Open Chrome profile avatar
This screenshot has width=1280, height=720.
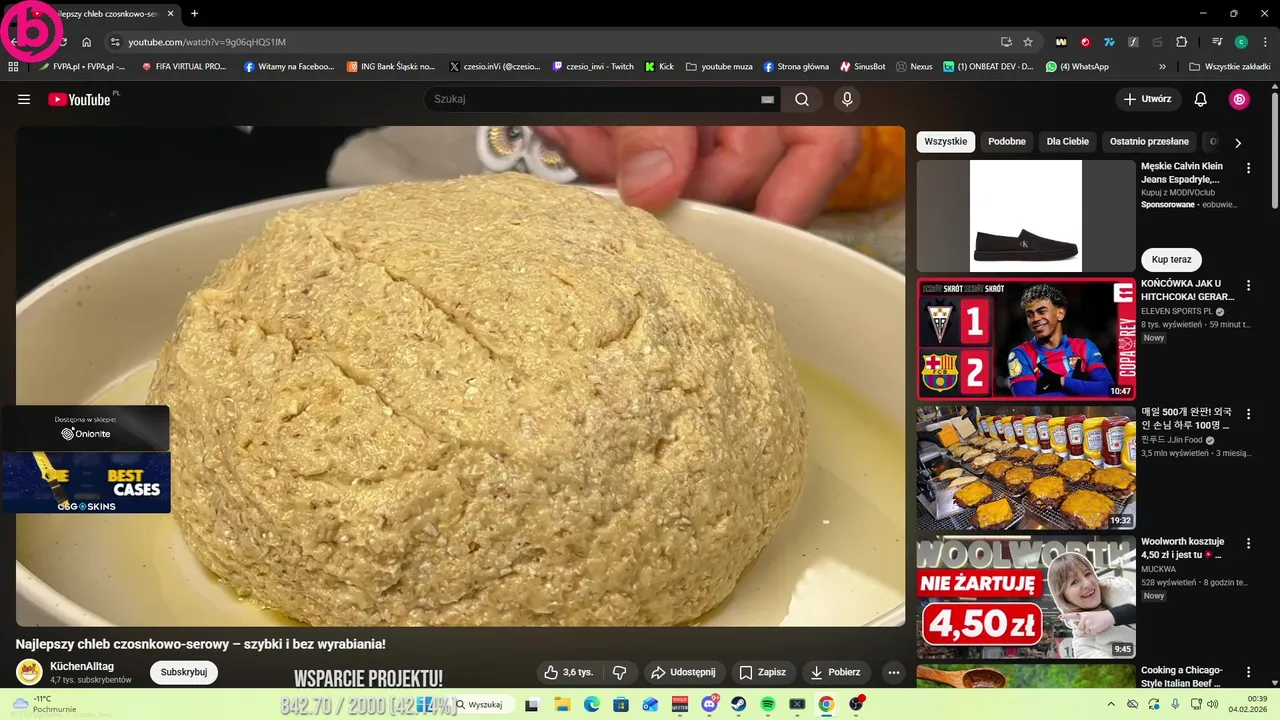[1241, 42]
